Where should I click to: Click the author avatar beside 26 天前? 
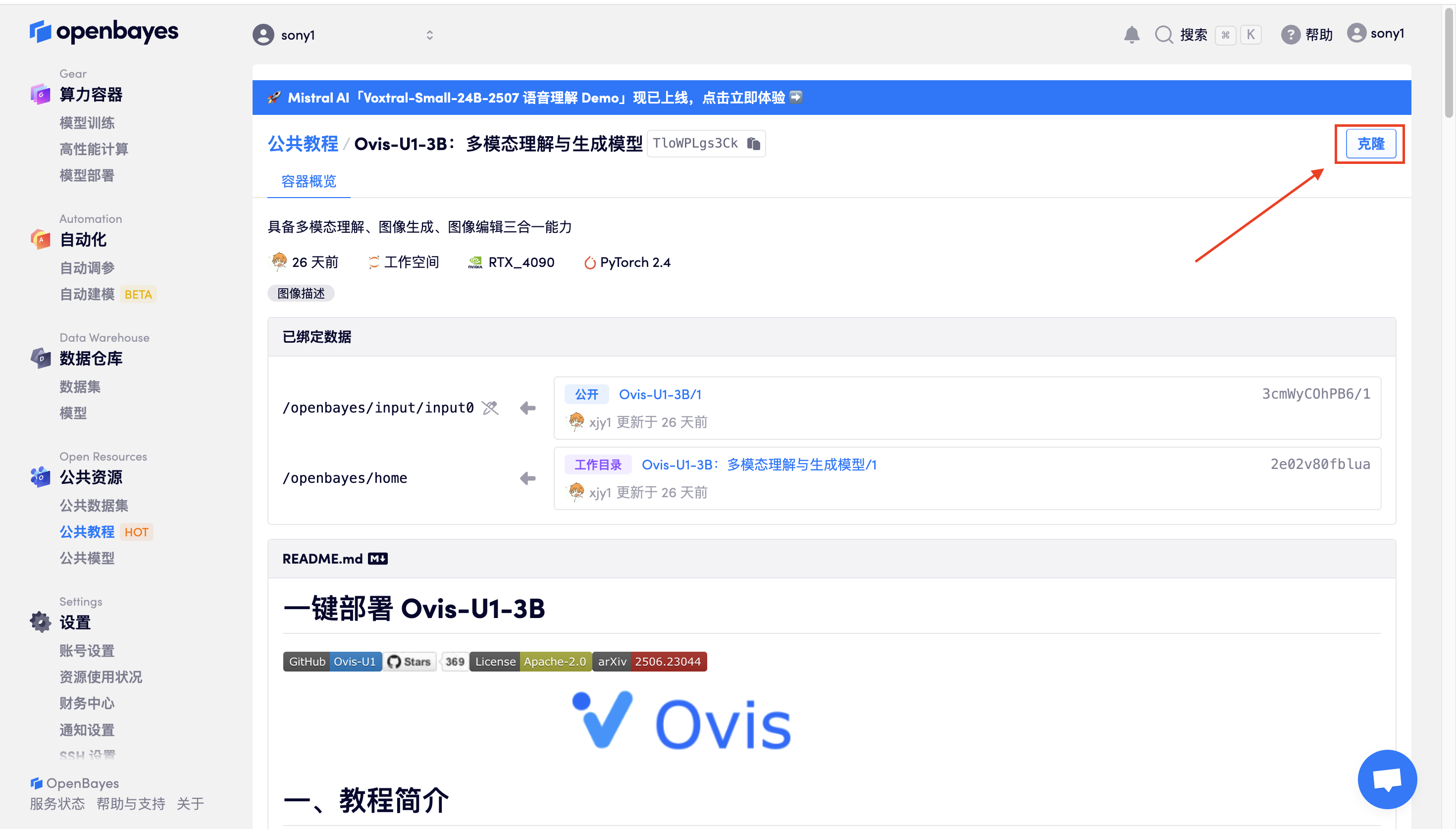coord(279,261)
